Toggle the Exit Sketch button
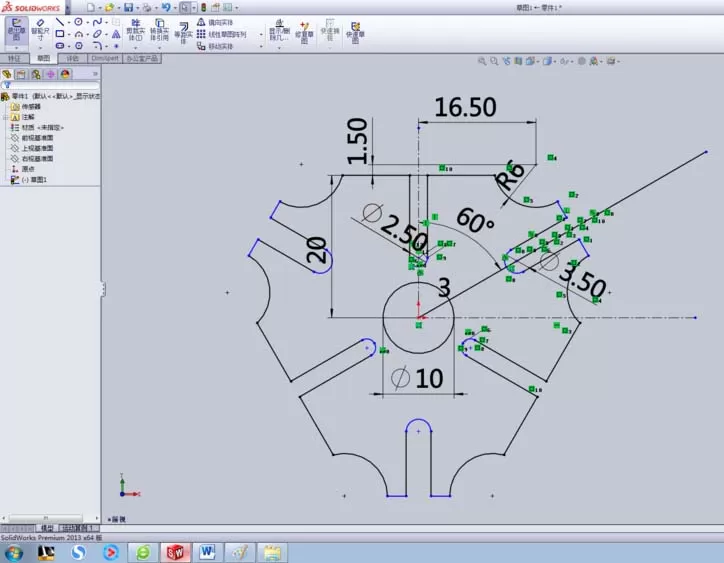 (17, 30)
